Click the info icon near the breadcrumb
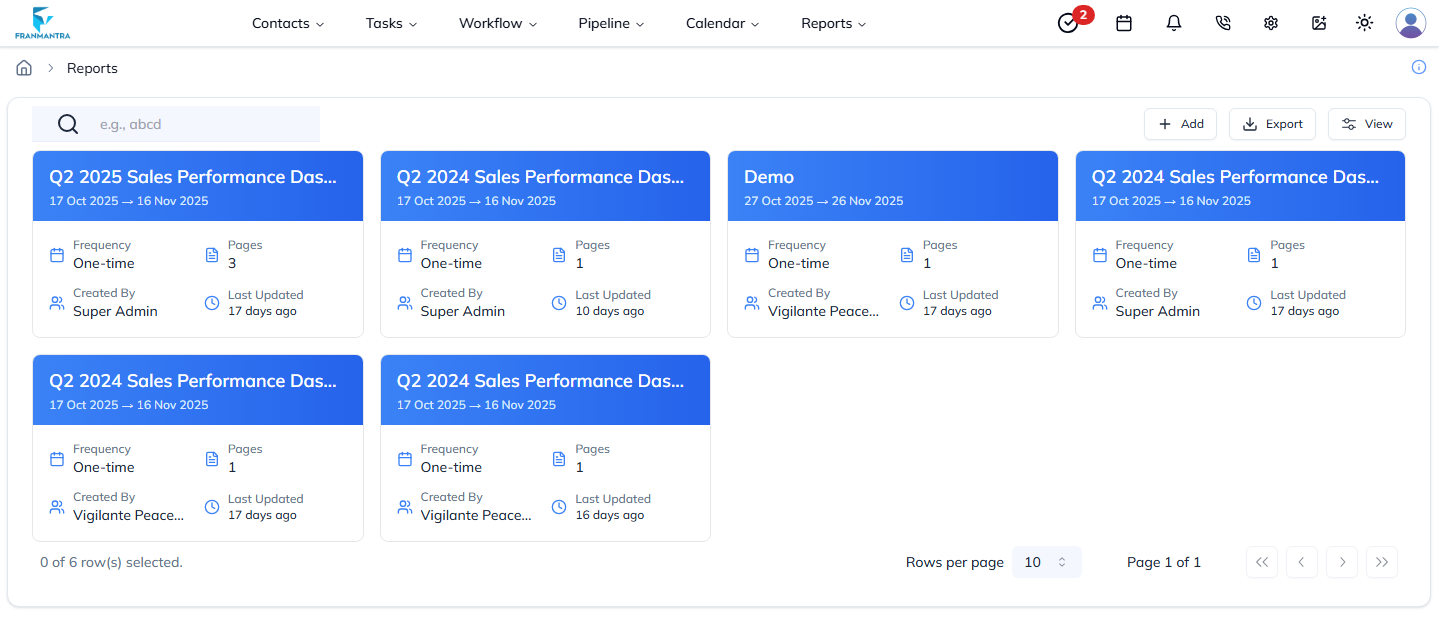The image size is (1439, 620). (1418, 67)
